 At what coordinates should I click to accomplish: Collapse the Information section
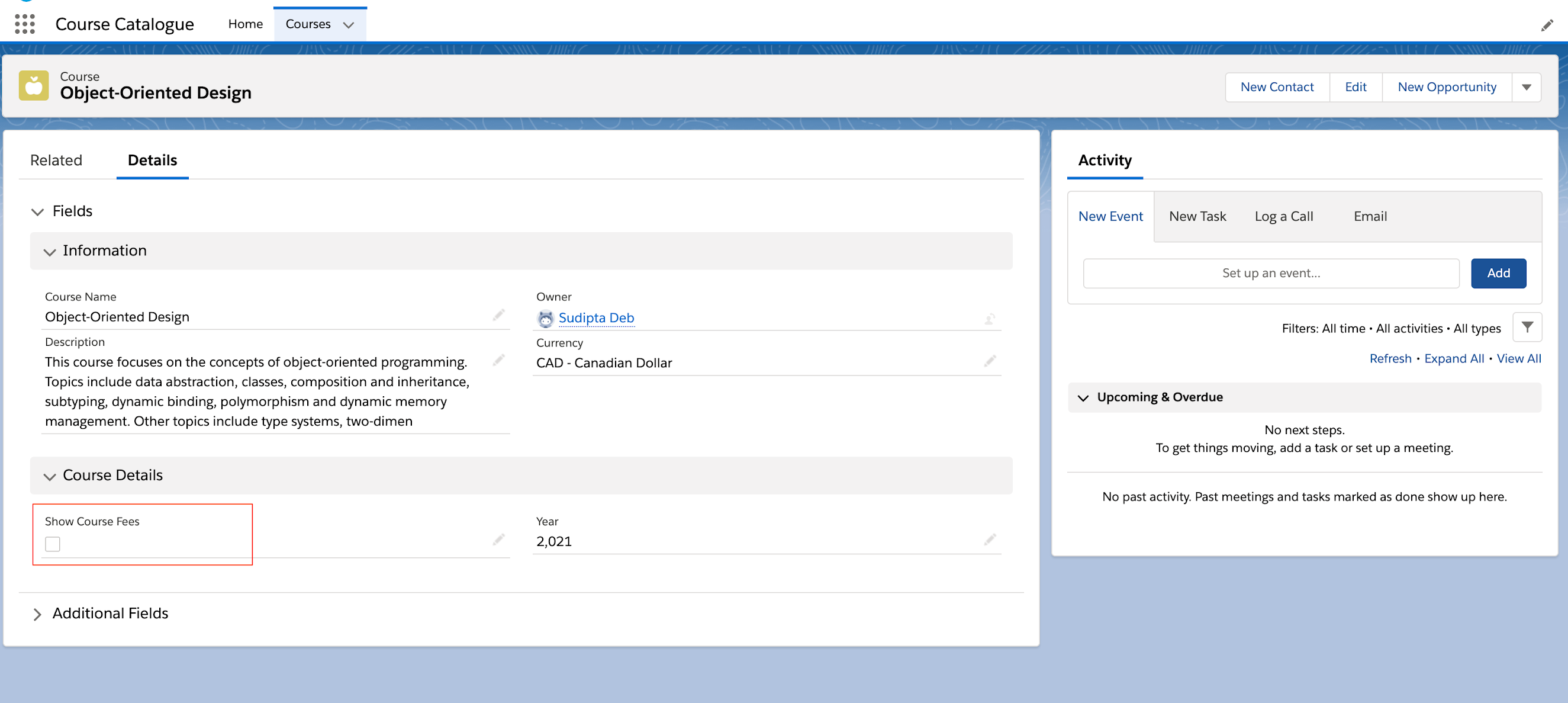[x=49, y=252]
